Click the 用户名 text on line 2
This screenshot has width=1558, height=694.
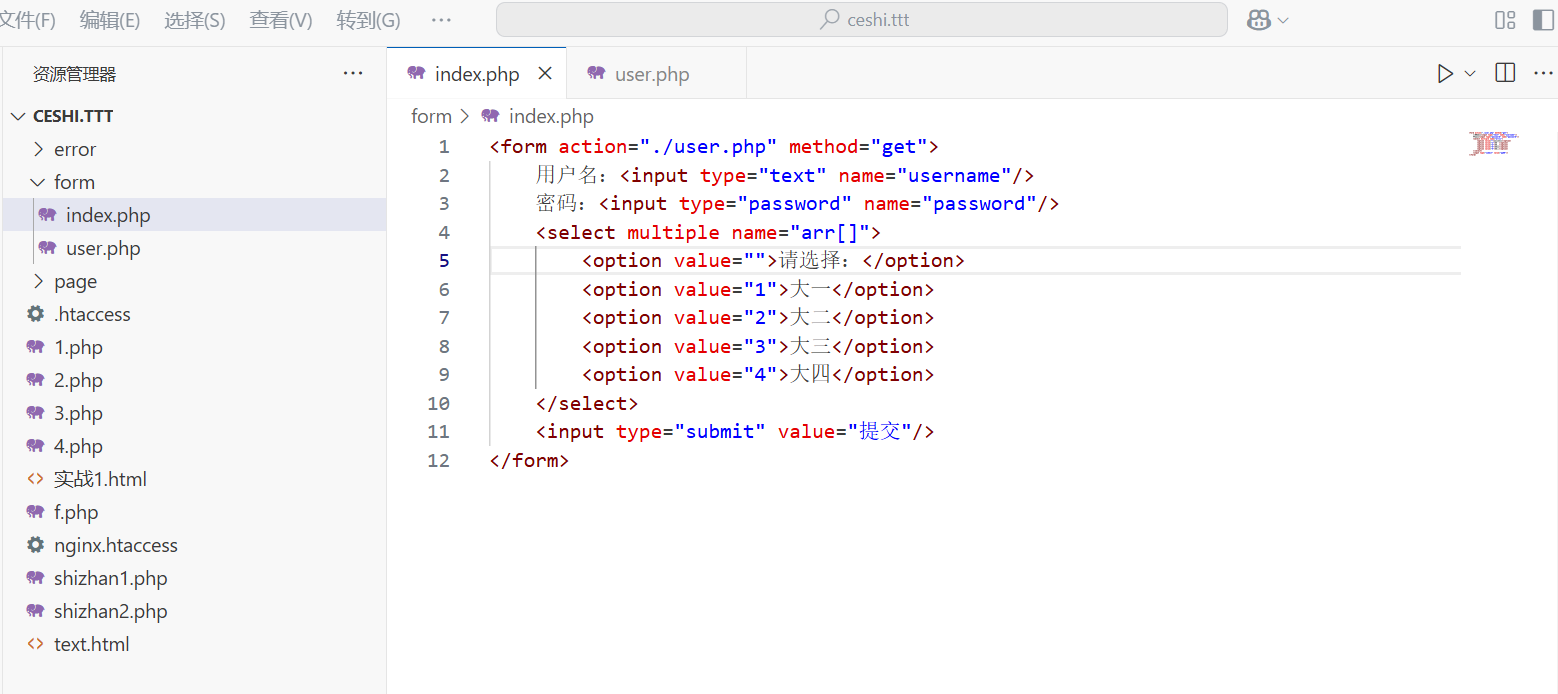566,175
